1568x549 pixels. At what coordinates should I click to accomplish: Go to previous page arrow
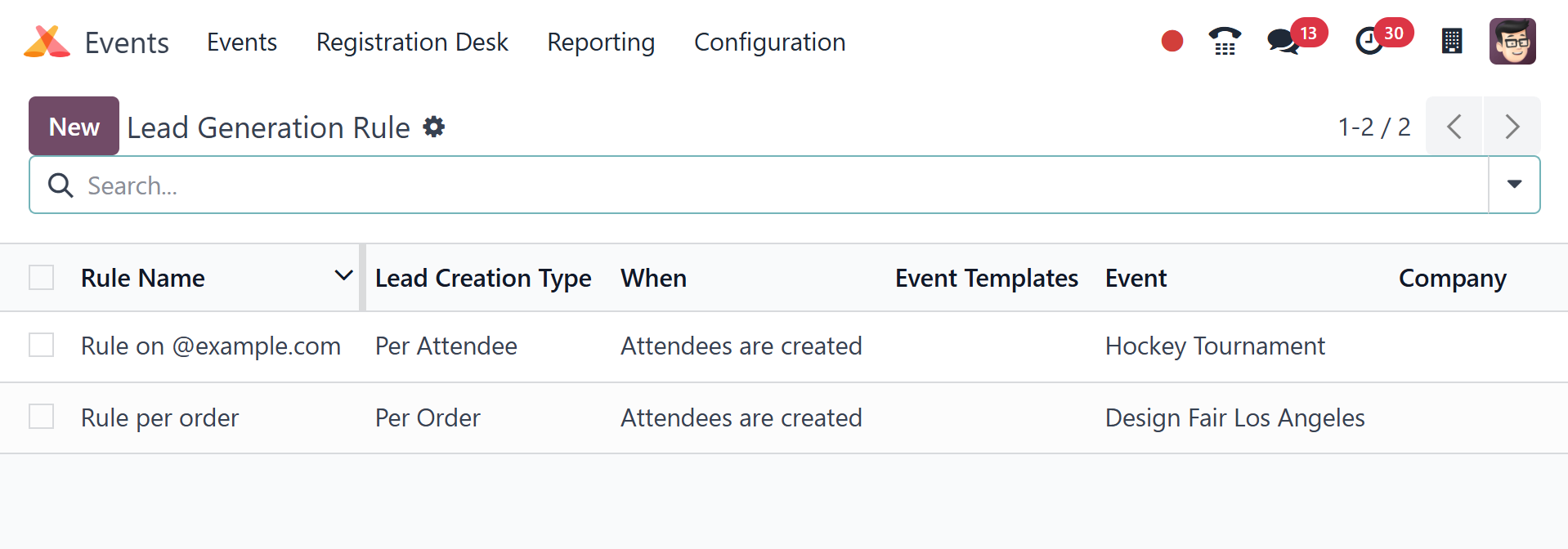1454,127
